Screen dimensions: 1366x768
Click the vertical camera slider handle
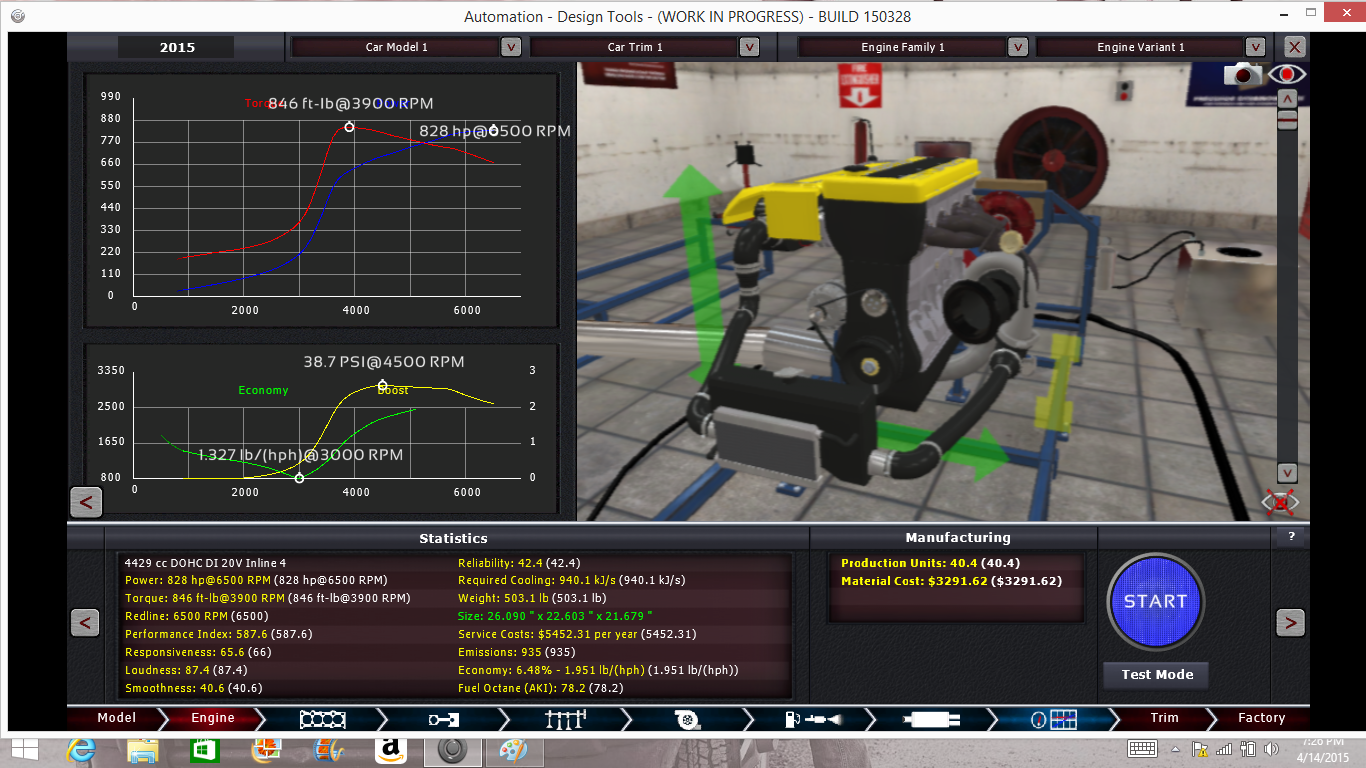1288,120
